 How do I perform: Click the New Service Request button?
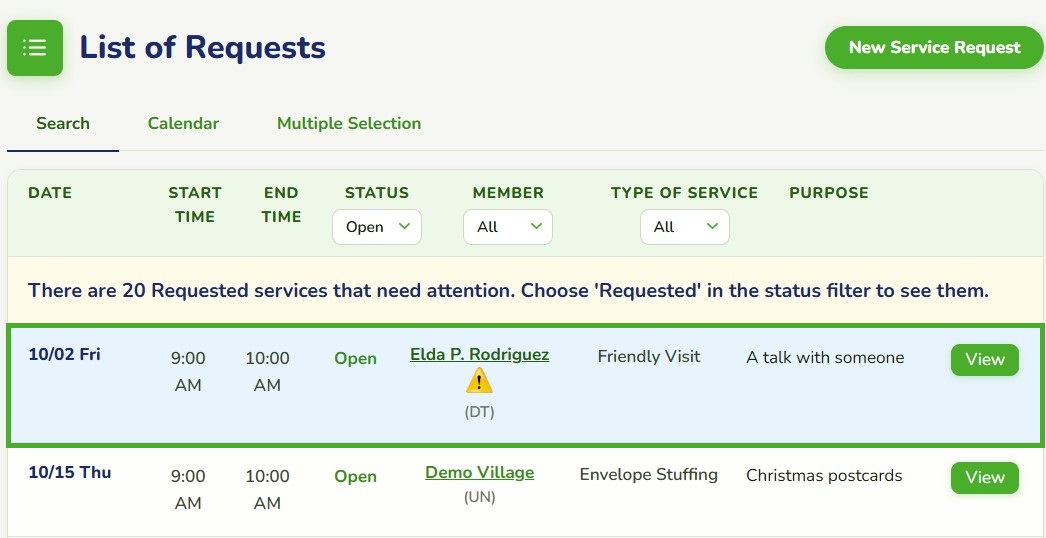935,47
